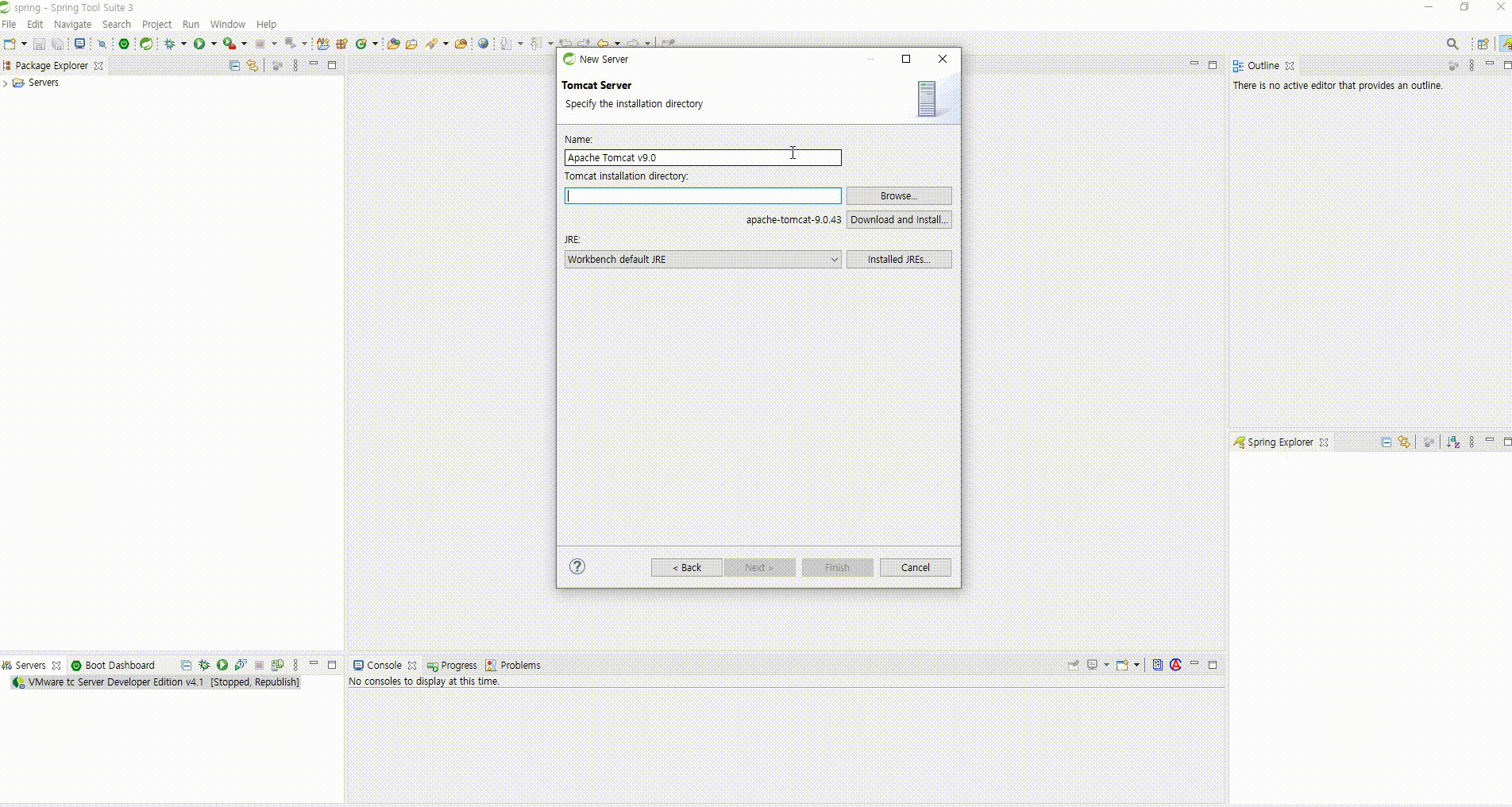Toggle Link with Editor in Spring Explorer
The image size is (1512, 807).
pos(1404,442)
